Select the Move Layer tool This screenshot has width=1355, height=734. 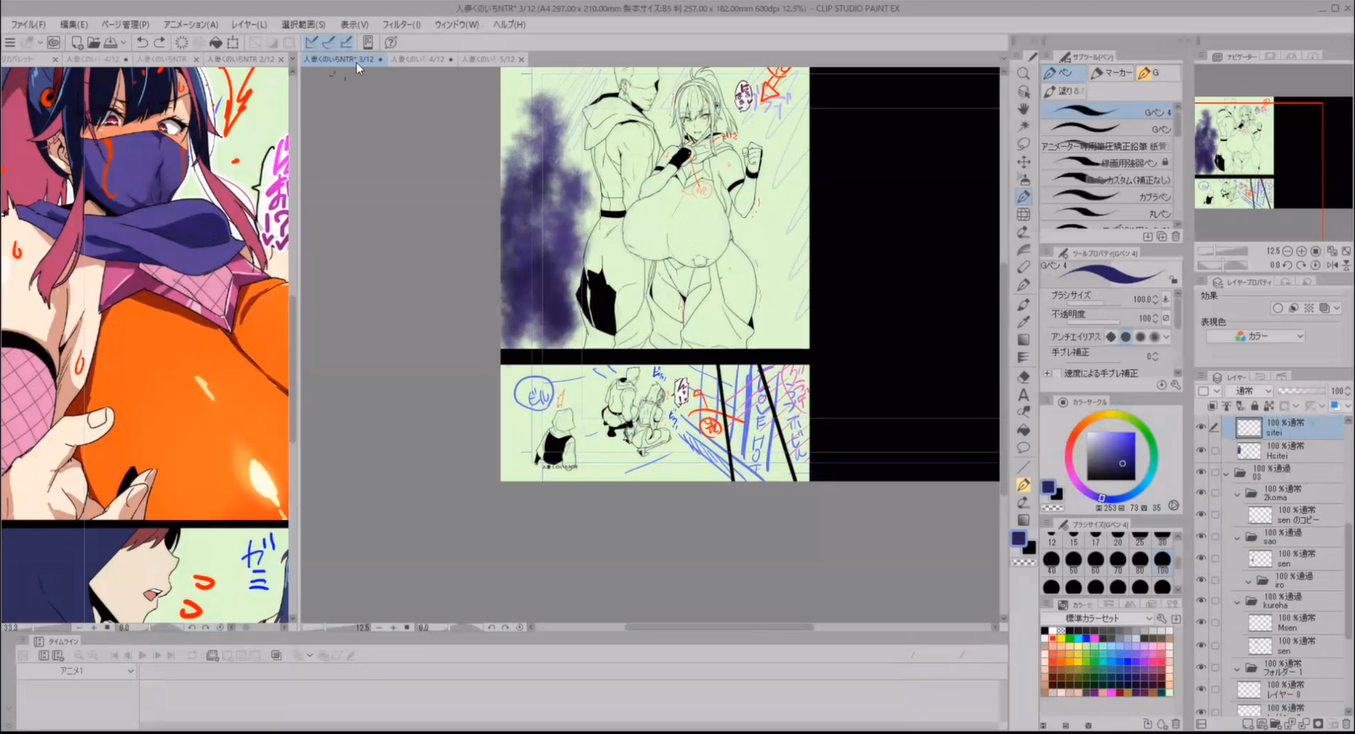coord(1023,161)
